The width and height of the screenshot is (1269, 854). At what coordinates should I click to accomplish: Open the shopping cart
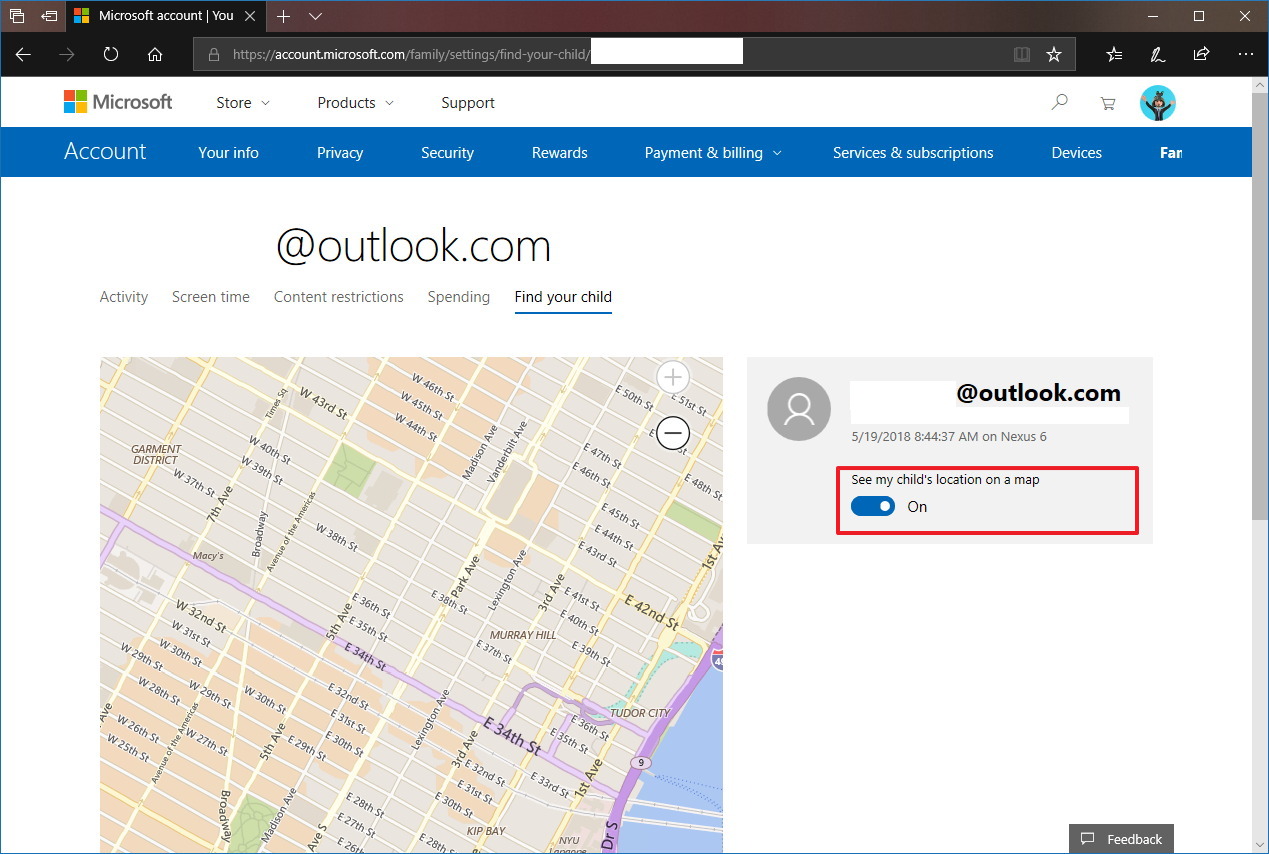coord(1107,102)
